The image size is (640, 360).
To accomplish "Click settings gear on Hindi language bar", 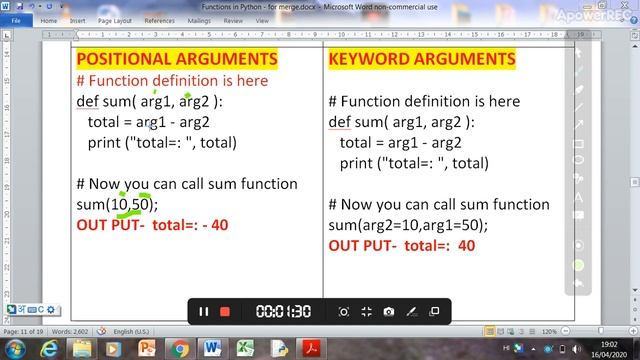I will pyautogui.click(x=51, y=309).
